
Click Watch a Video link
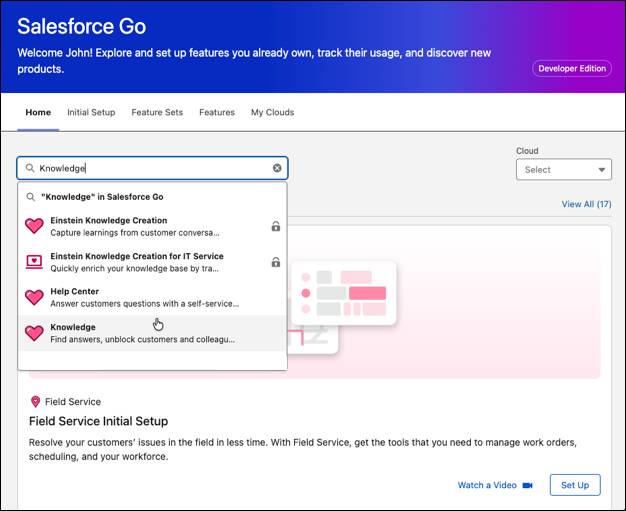487,485
